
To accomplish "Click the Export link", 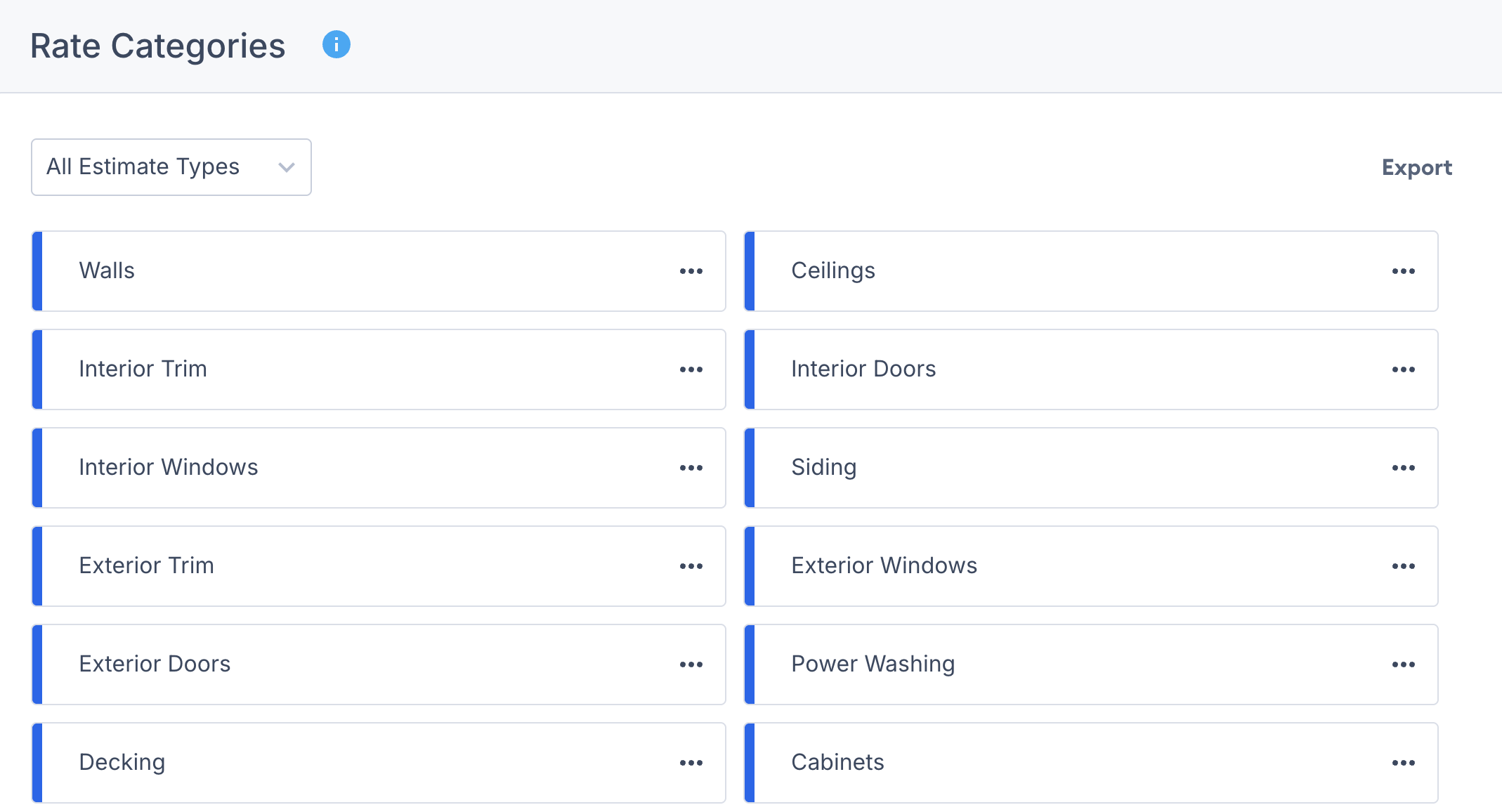I will [1416, 167].
